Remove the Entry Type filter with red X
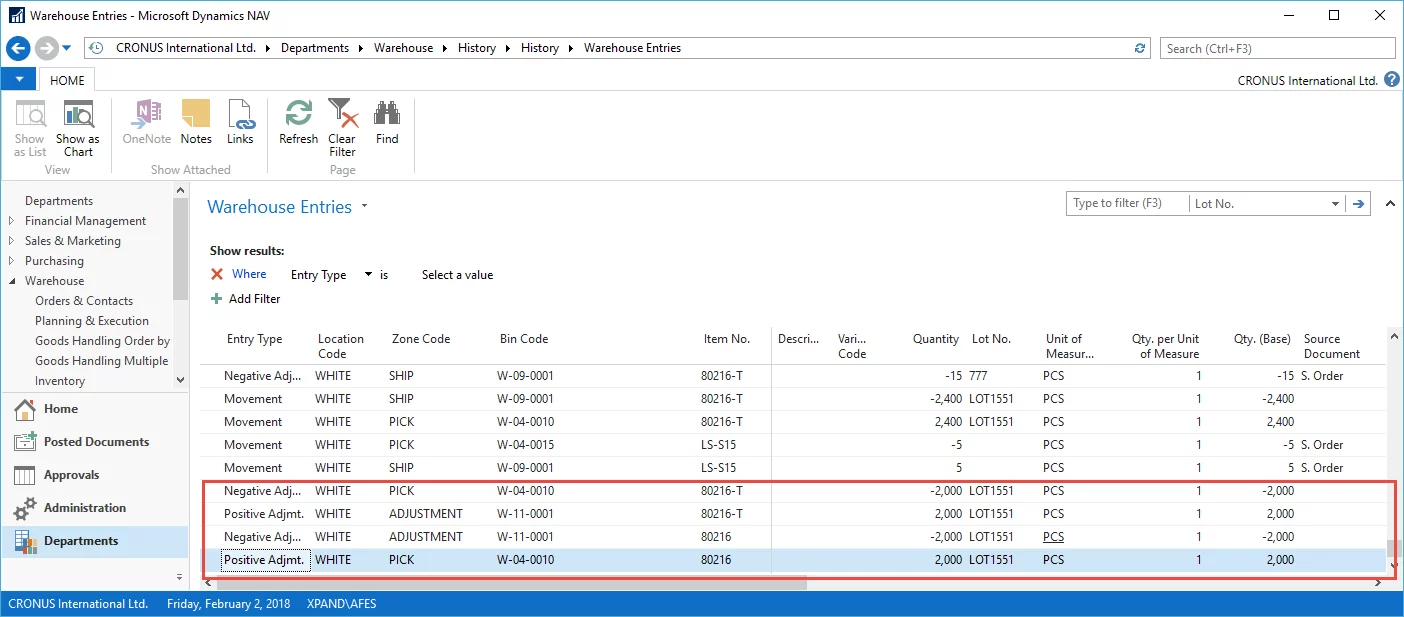The height and width of the screenshot is (617, 1404). (217, 275)
